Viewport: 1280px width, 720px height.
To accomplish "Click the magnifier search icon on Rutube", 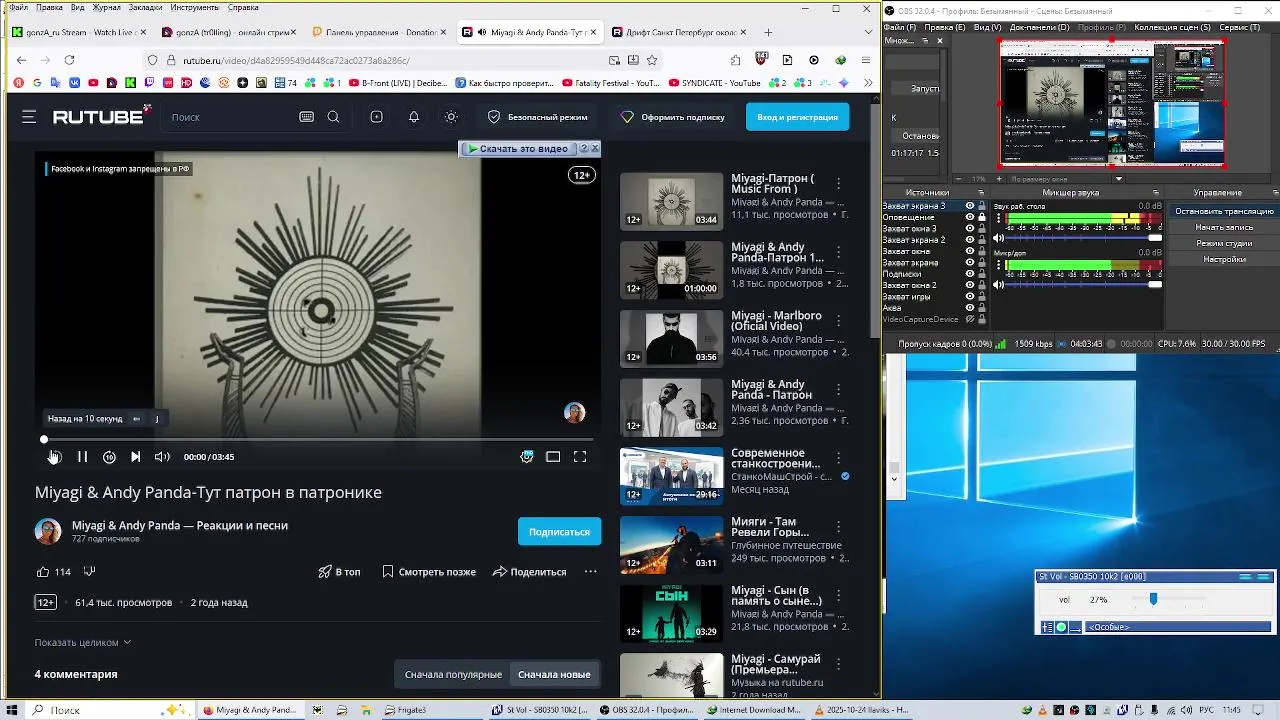I will tap(333, 117).
